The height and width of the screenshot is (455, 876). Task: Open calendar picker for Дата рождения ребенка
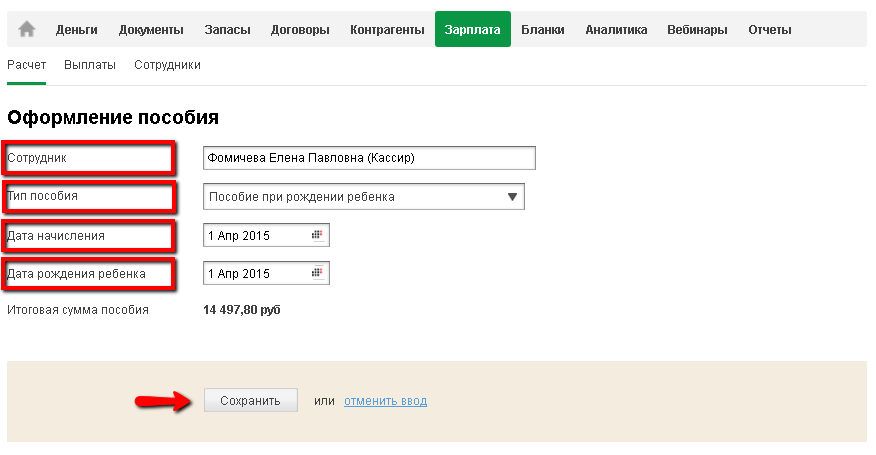[317, 272]
